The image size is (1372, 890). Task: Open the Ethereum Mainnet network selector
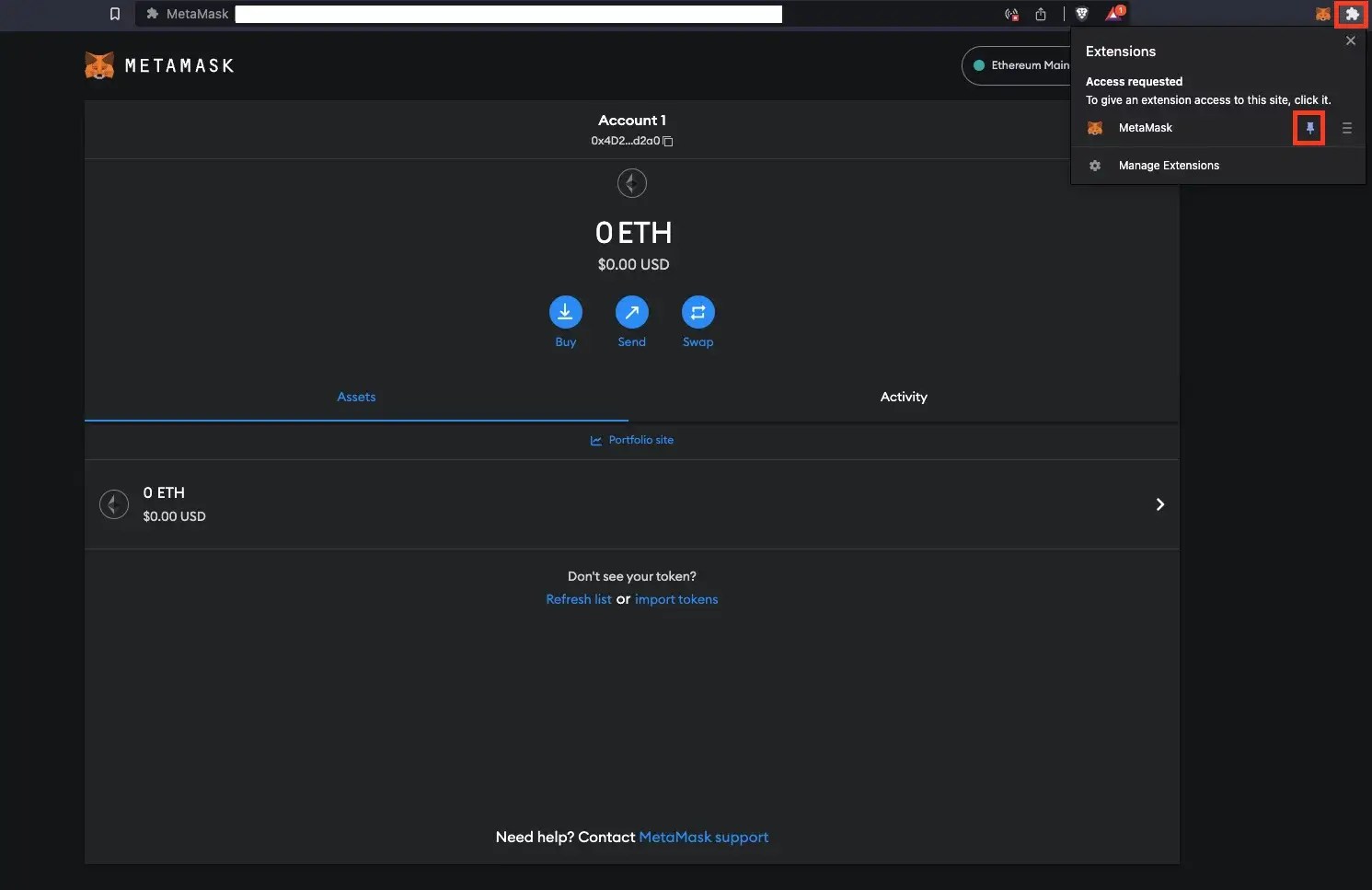[x=1021, y=65]
